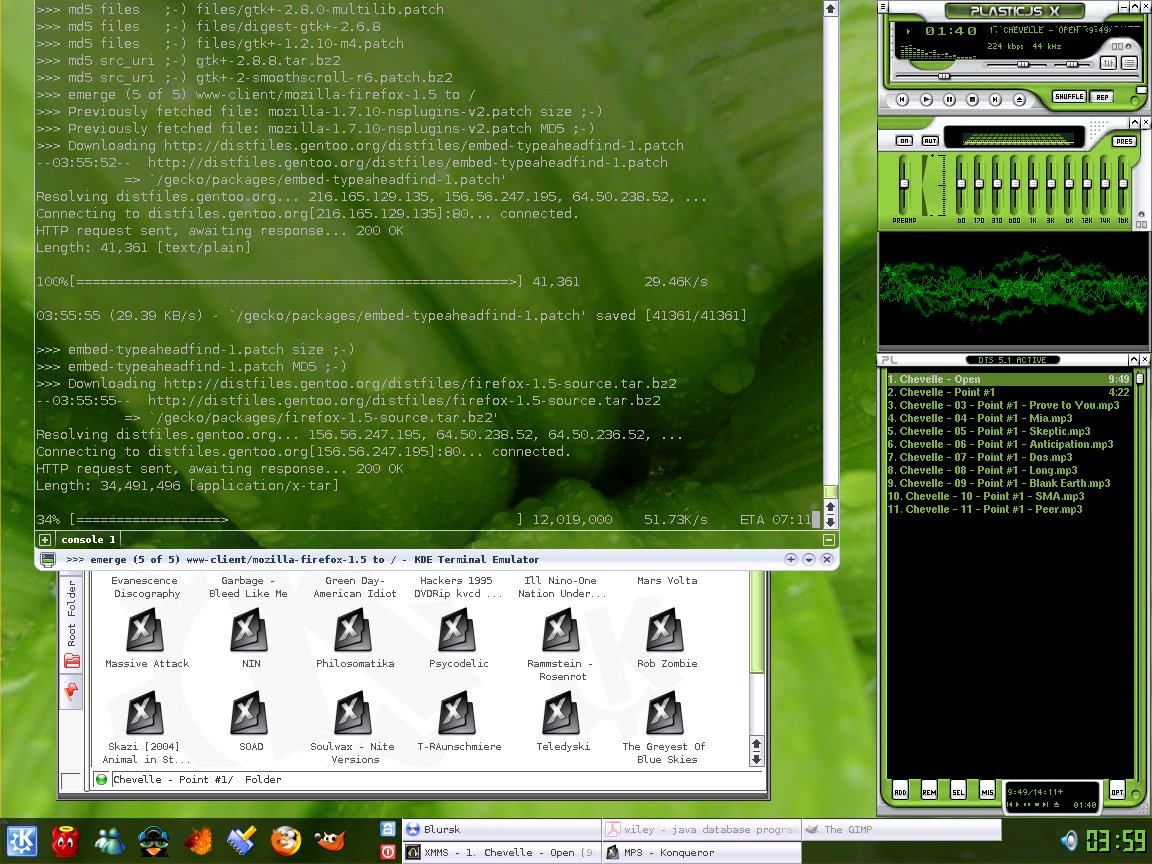Image resolution: width=1152 pixels, height=864 pixels.
Task: Launch the red daemon panel icon
Action: click(x=65, y=840)
